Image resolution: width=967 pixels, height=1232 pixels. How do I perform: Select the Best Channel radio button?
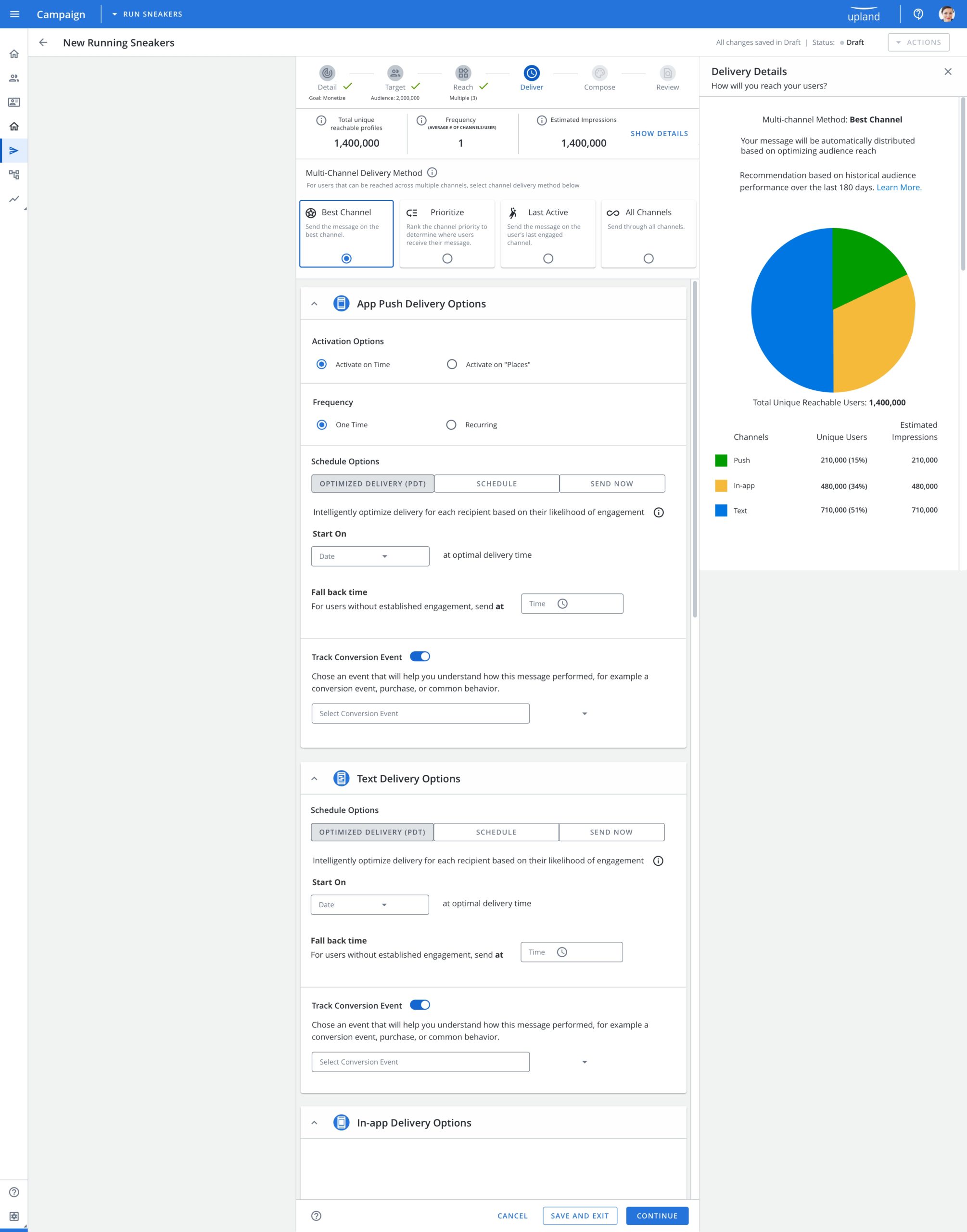(x=346, y=258)
